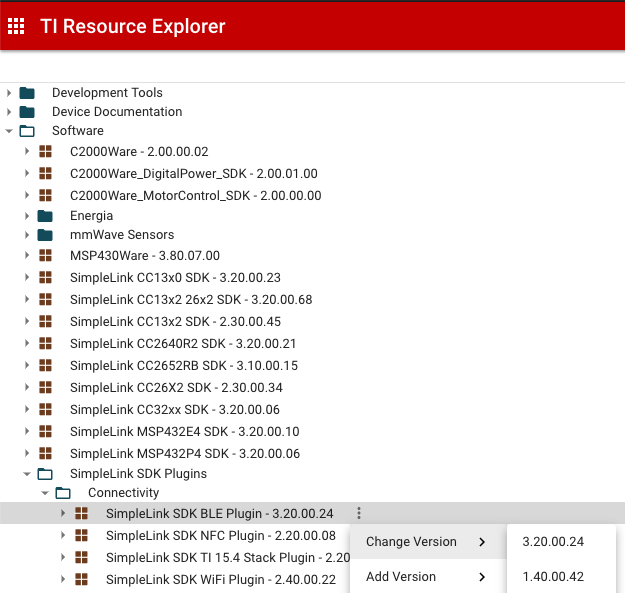Select SimpleLink SDK NFC Plugin - 2.20.00.08 label
The width and height of the screenshot is (625, 593).
click(x=221, y=535)
